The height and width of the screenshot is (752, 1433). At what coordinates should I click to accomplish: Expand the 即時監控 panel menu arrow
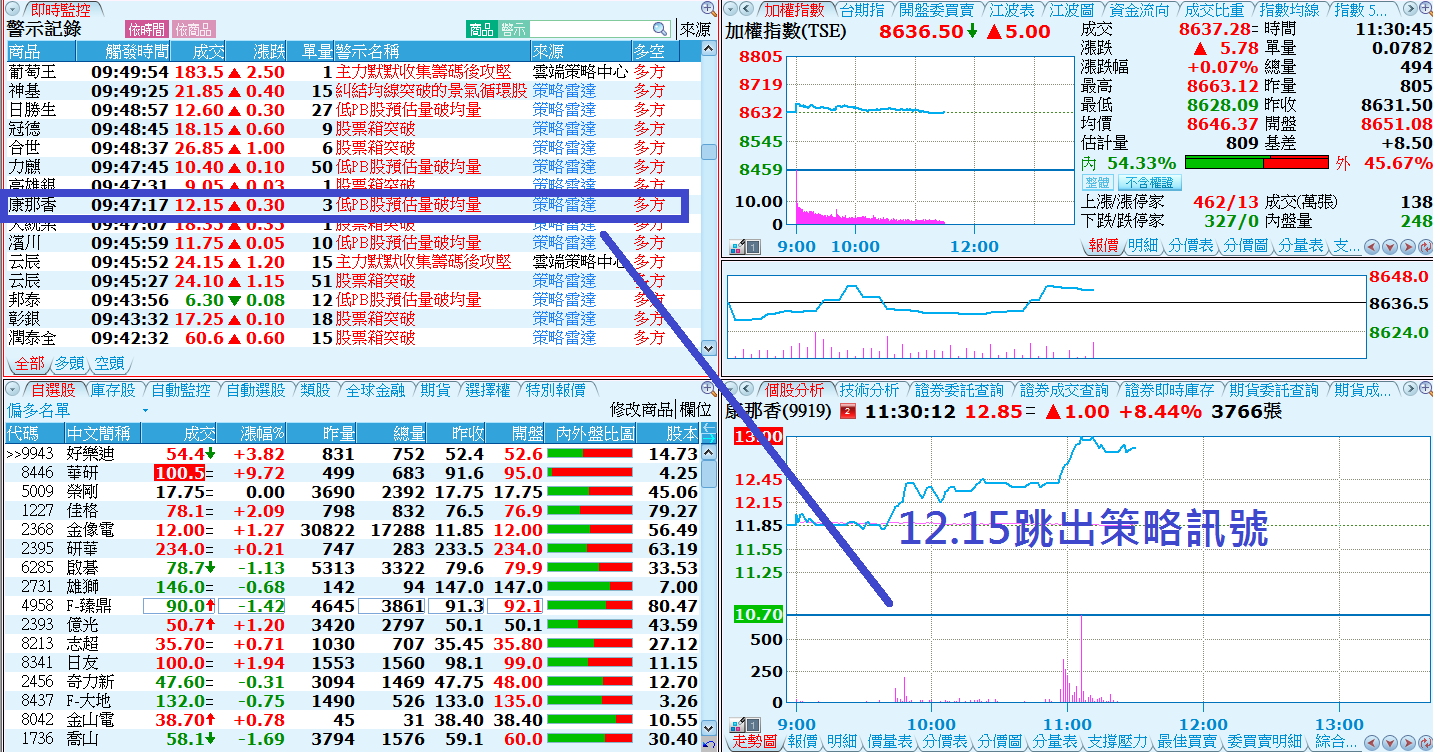click(12, 10)
